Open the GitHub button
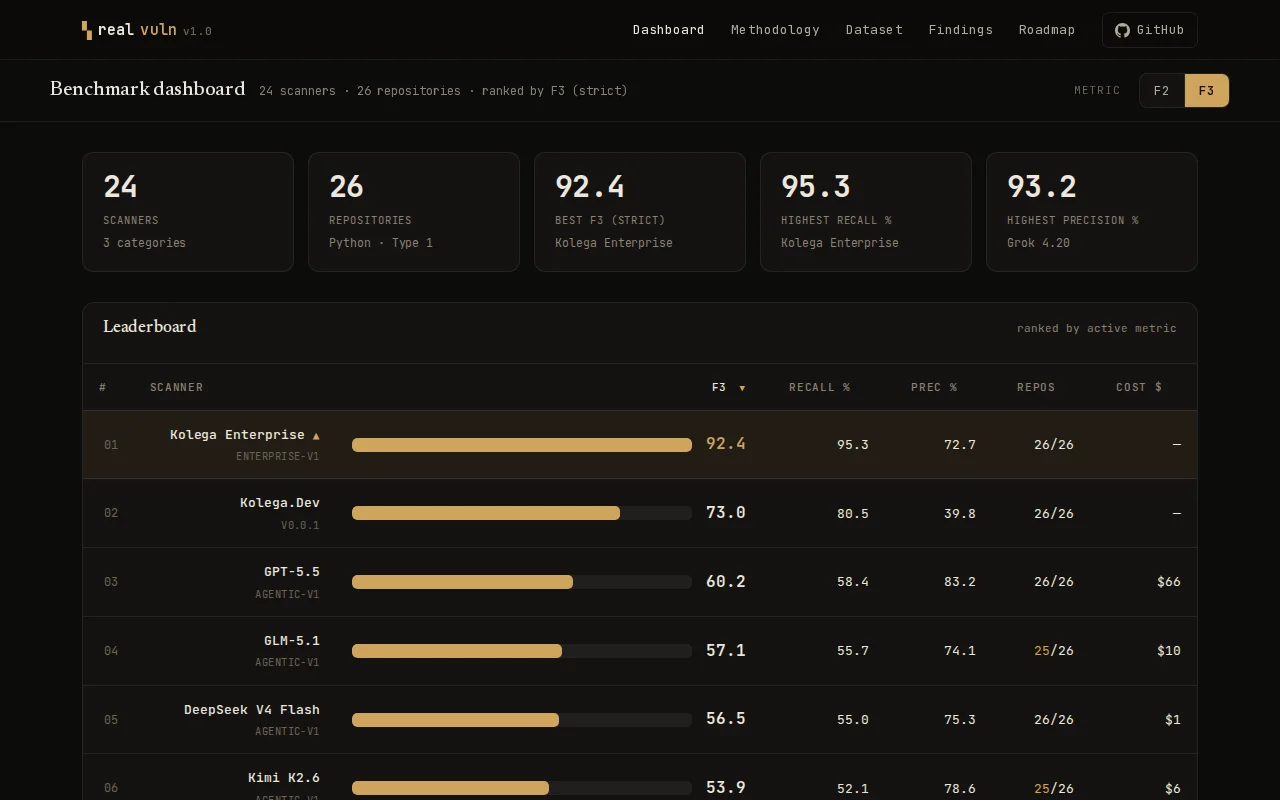Image resolution: width=1280 pixels, height=800 pixels. (x=1150, y=30)
